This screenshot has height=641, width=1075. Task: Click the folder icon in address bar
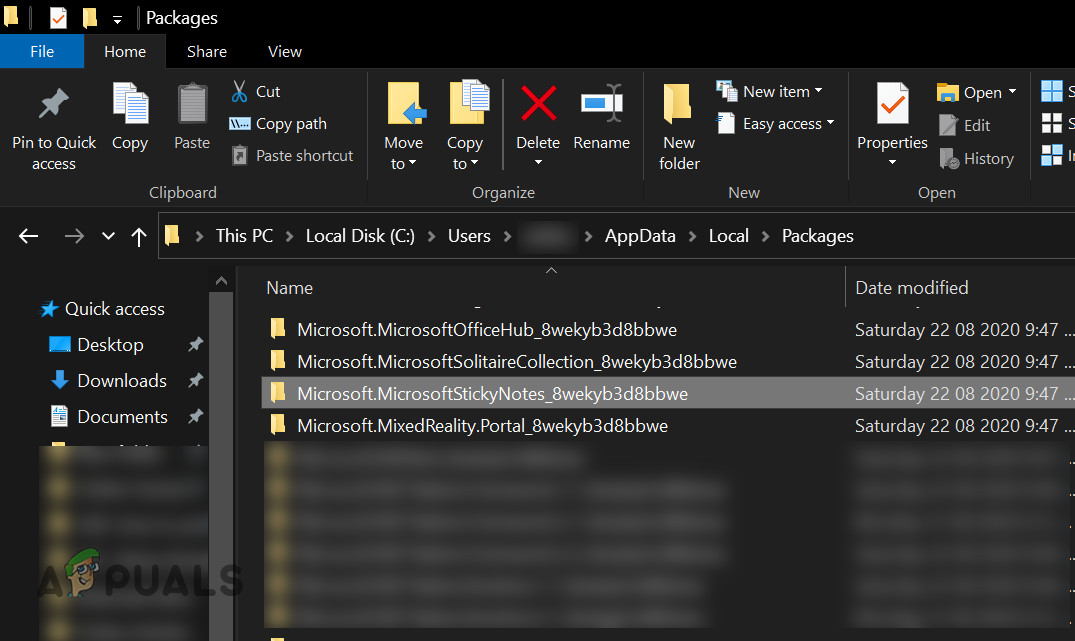click(x=172, y=236)
